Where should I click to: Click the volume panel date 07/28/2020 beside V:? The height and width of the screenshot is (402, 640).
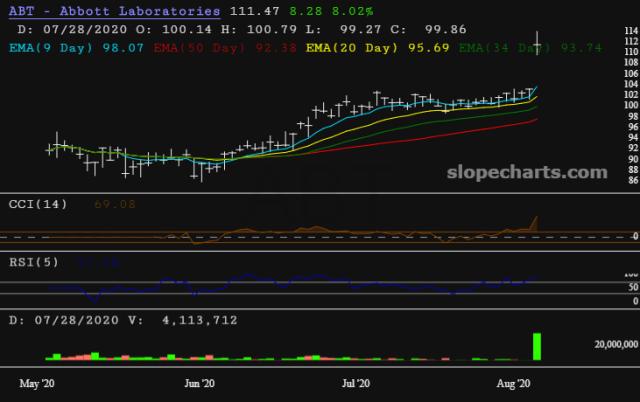coord(76,320)
